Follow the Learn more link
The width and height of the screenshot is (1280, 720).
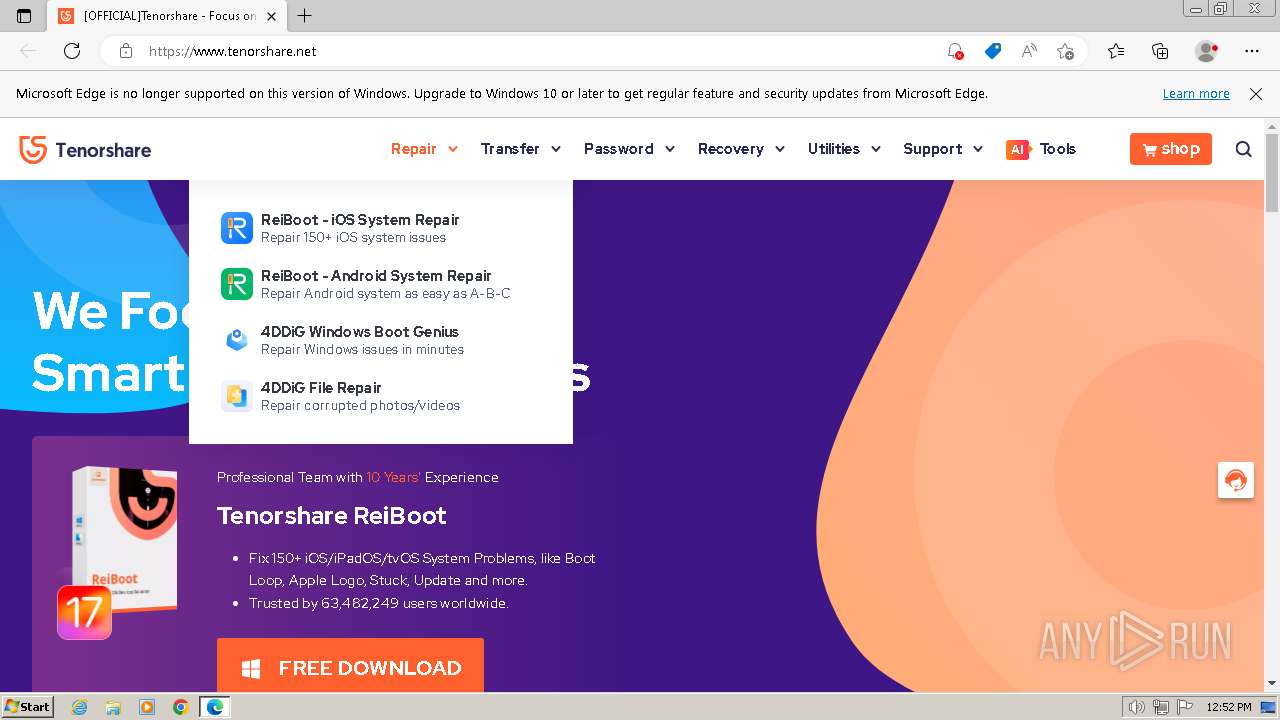[x=1196, y=94]
